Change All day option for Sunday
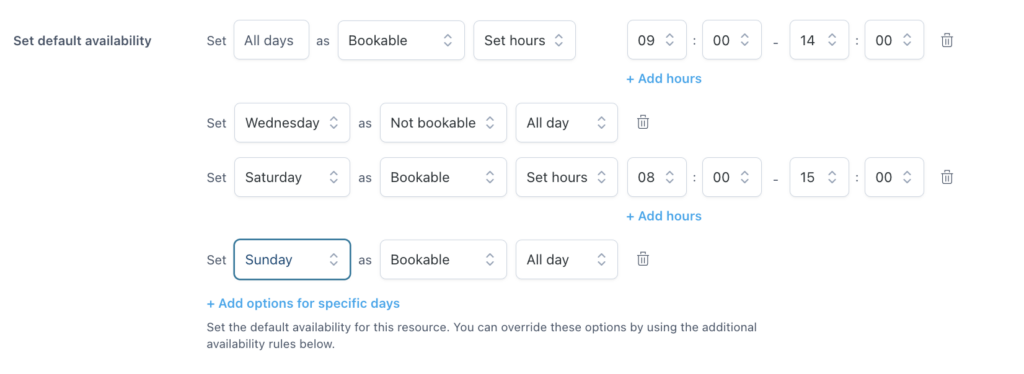This screenshot has height=374, width=1024. [567, 259]
